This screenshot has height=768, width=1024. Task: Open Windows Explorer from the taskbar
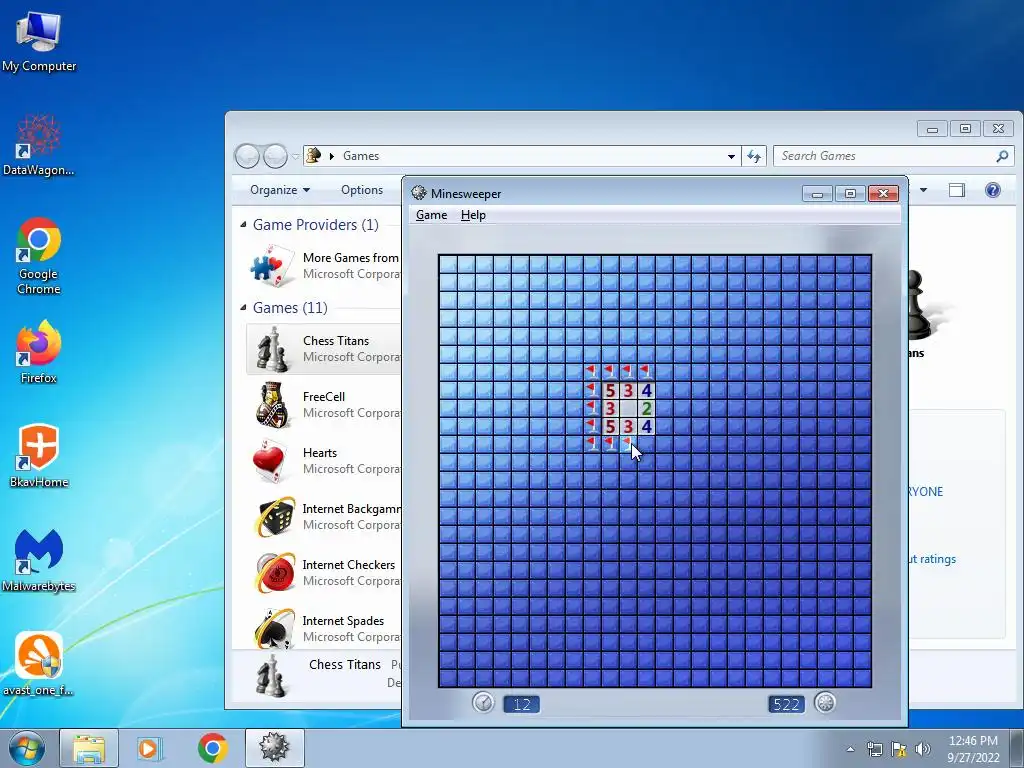[x=89, y=748]
